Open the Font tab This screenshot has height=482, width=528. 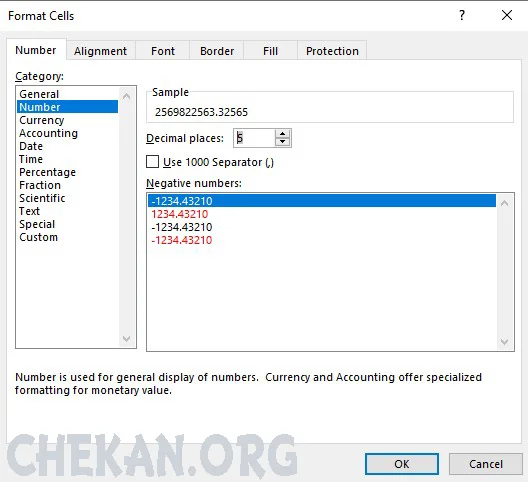(163, 51)
